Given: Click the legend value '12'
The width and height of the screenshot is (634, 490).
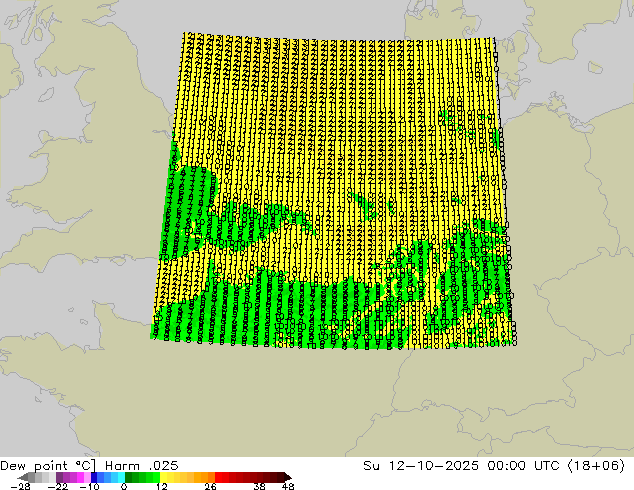Looking at the screenshot, I should point(162,486).
